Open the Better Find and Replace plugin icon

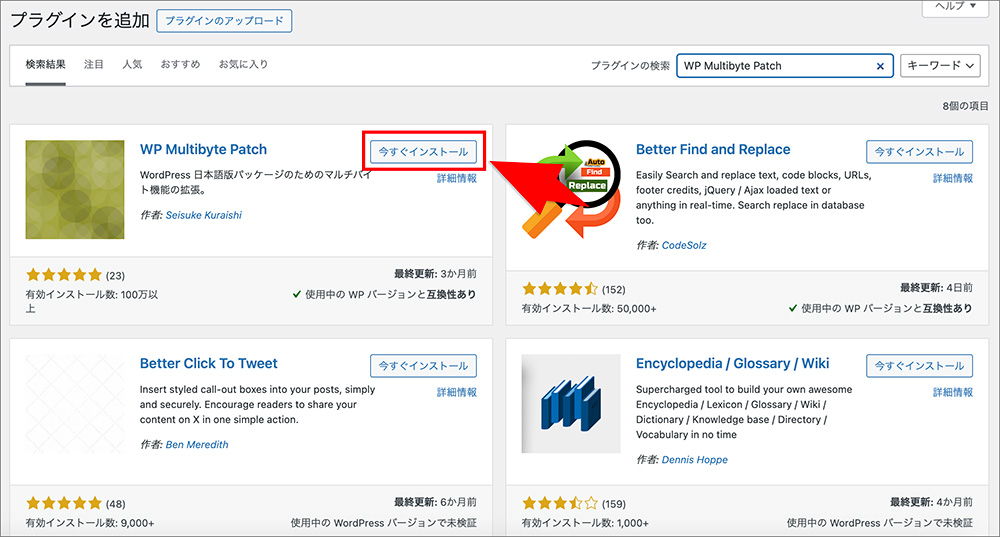click(571, 189)
